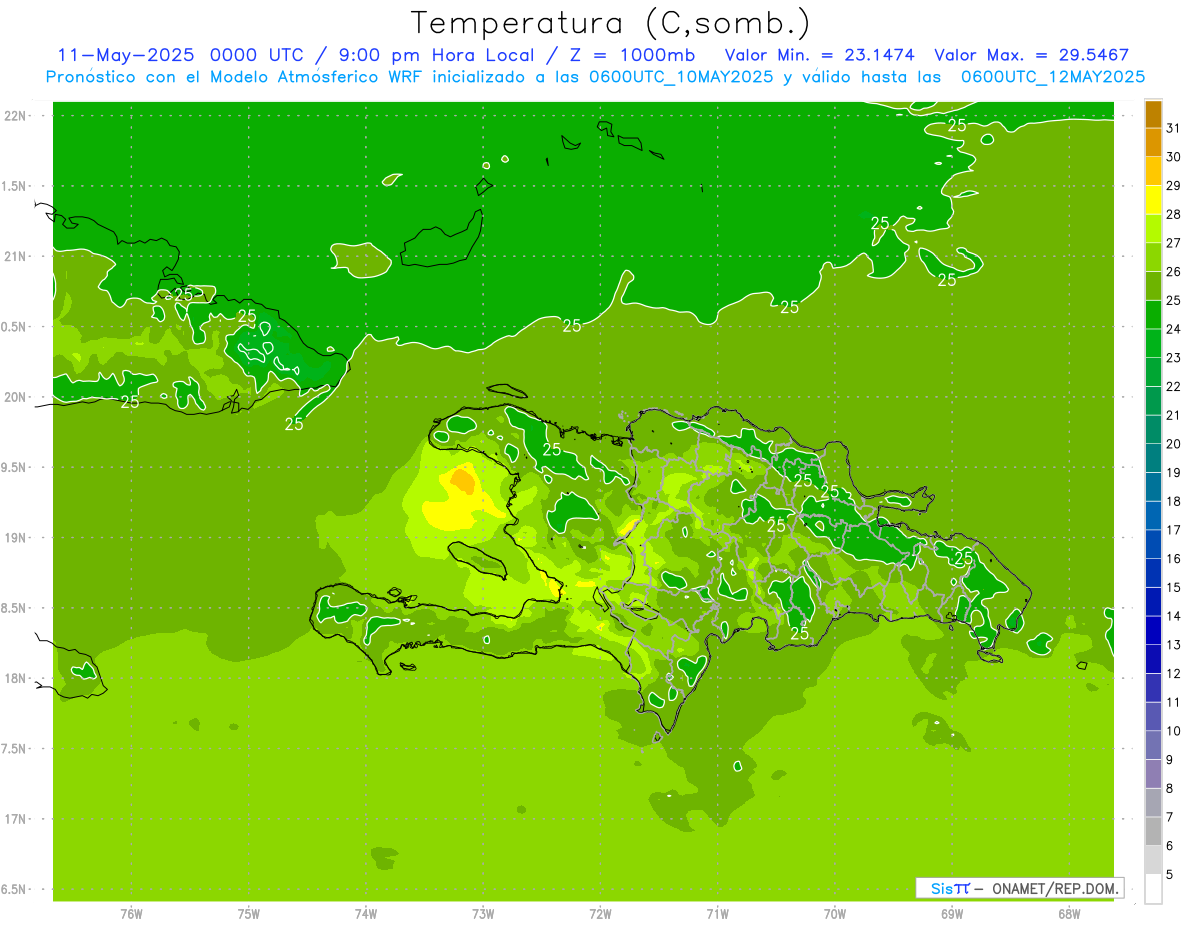1200x927 pixels.
Task: Click the color scale label "7"
Action: click(1170, 817)
